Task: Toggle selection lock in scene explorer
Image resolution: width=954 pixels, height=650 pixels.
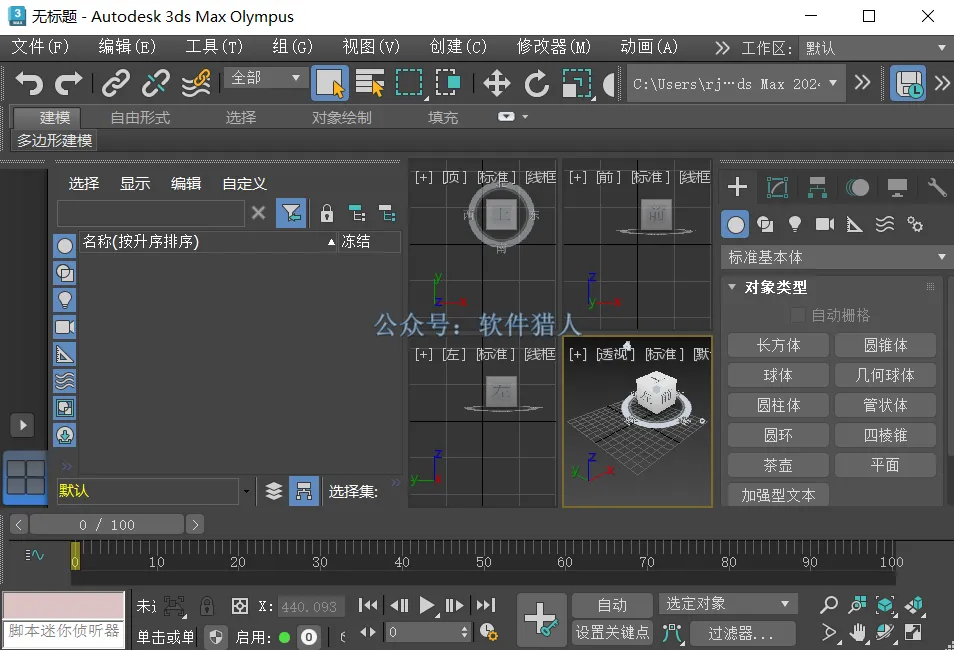Action: pos(327,213)
